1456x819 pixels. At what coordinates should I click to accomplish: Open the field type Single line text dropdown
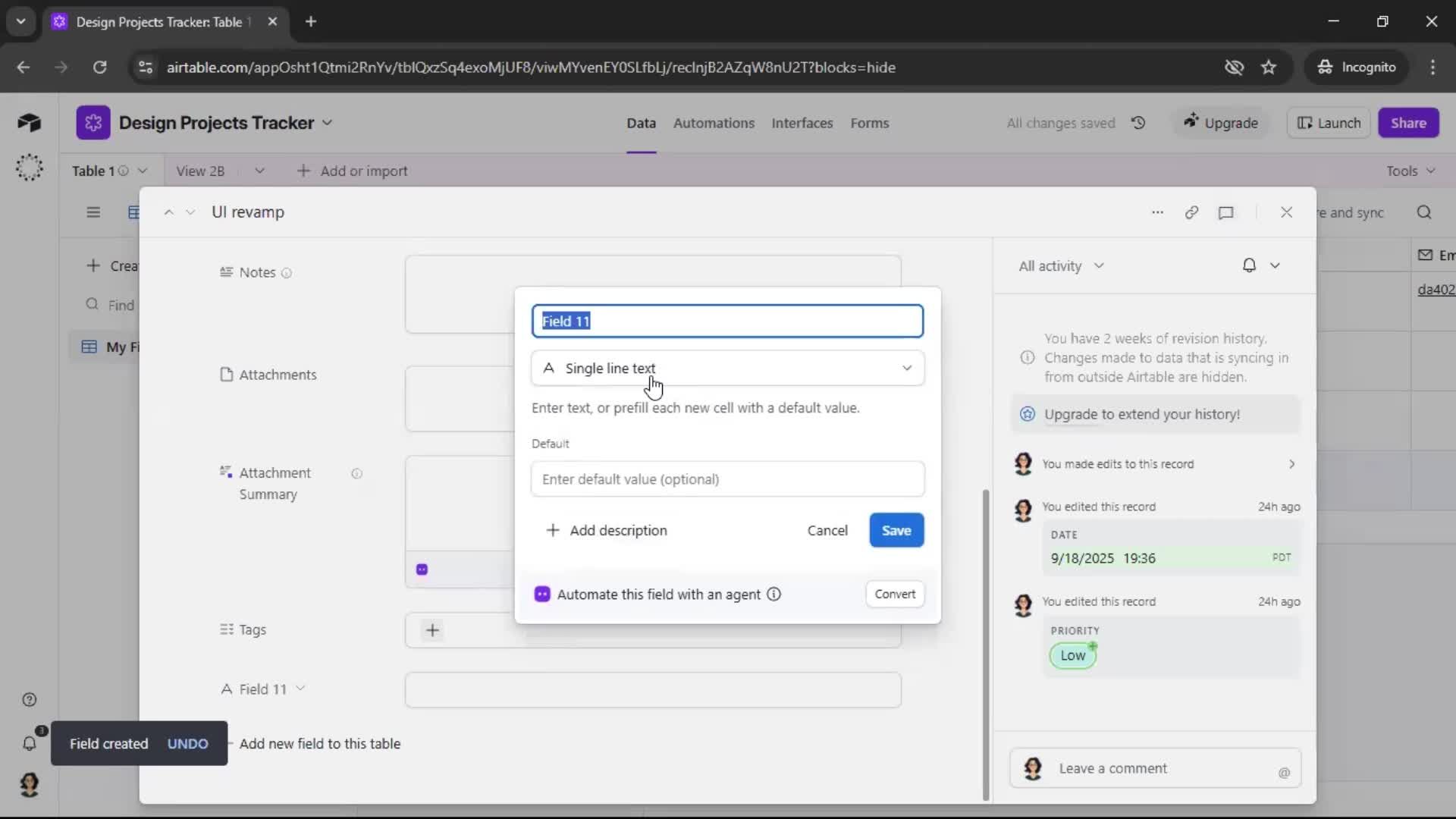point(727,369)
